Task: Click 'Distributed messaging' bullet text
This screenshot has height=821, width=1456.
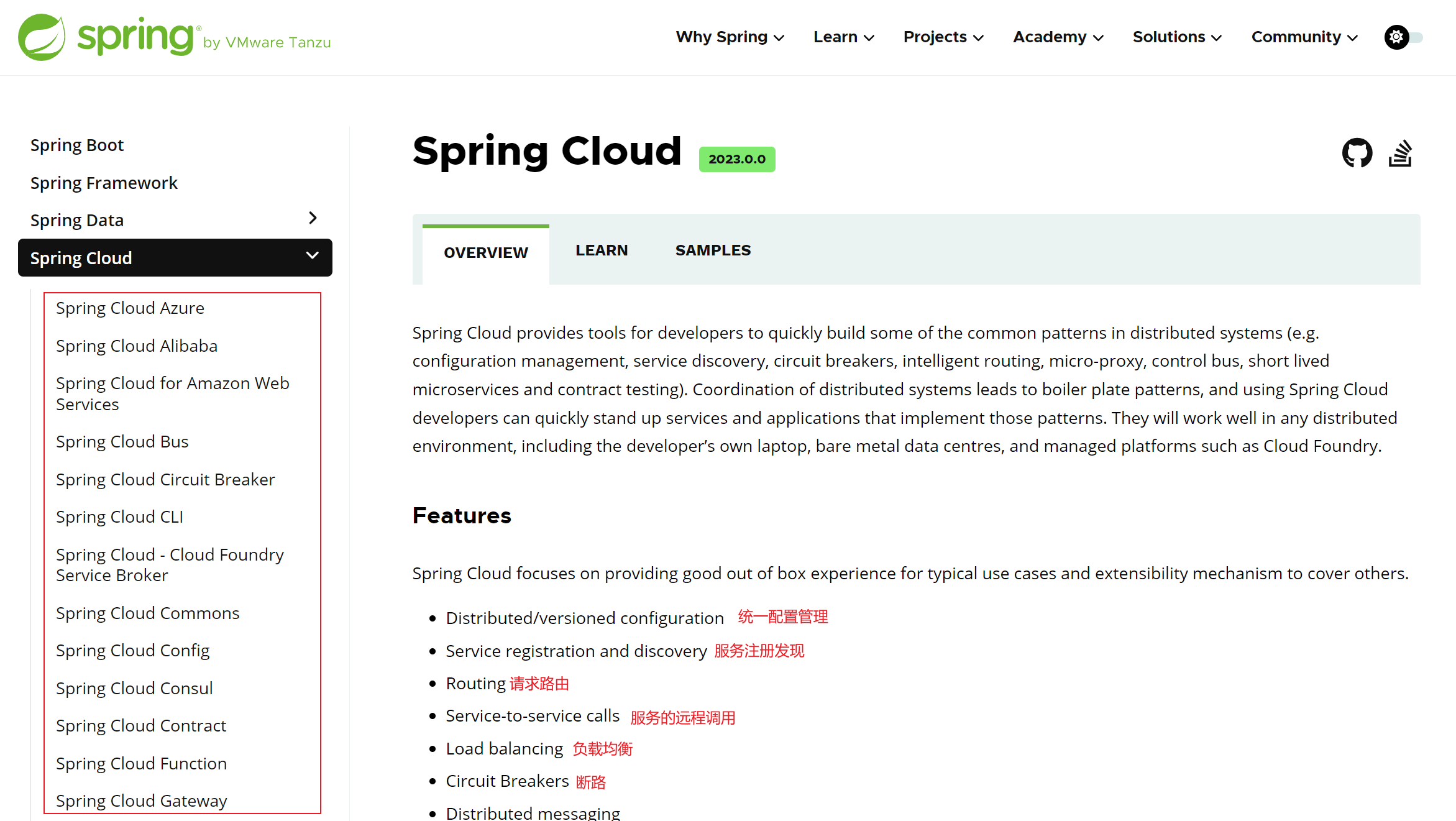Action: (x=533, y=813)
